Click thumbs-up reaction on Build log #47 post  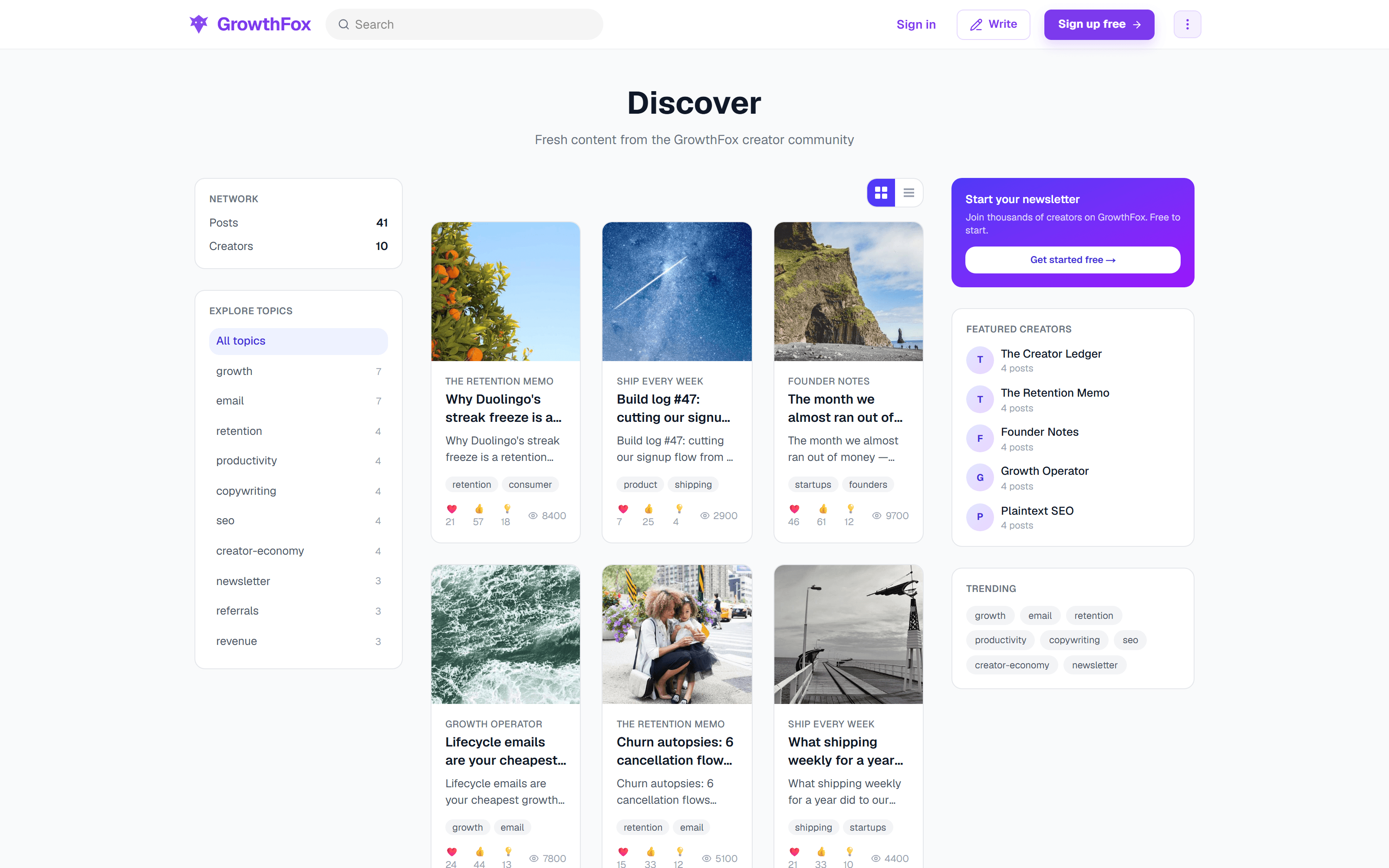[648, 509]
